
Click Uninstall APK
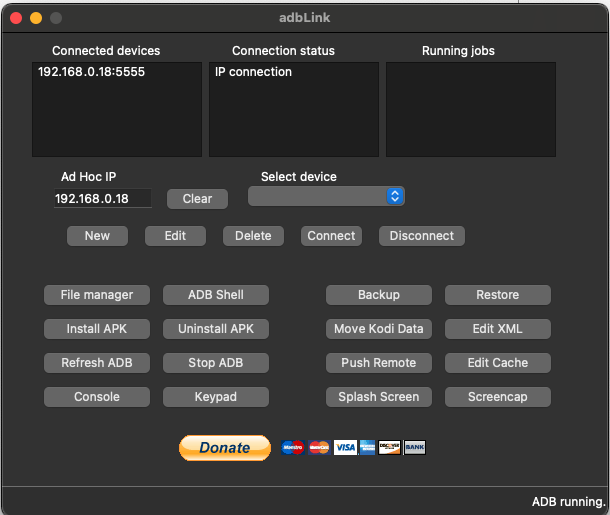pyautogui.click(x=216, y=329)
